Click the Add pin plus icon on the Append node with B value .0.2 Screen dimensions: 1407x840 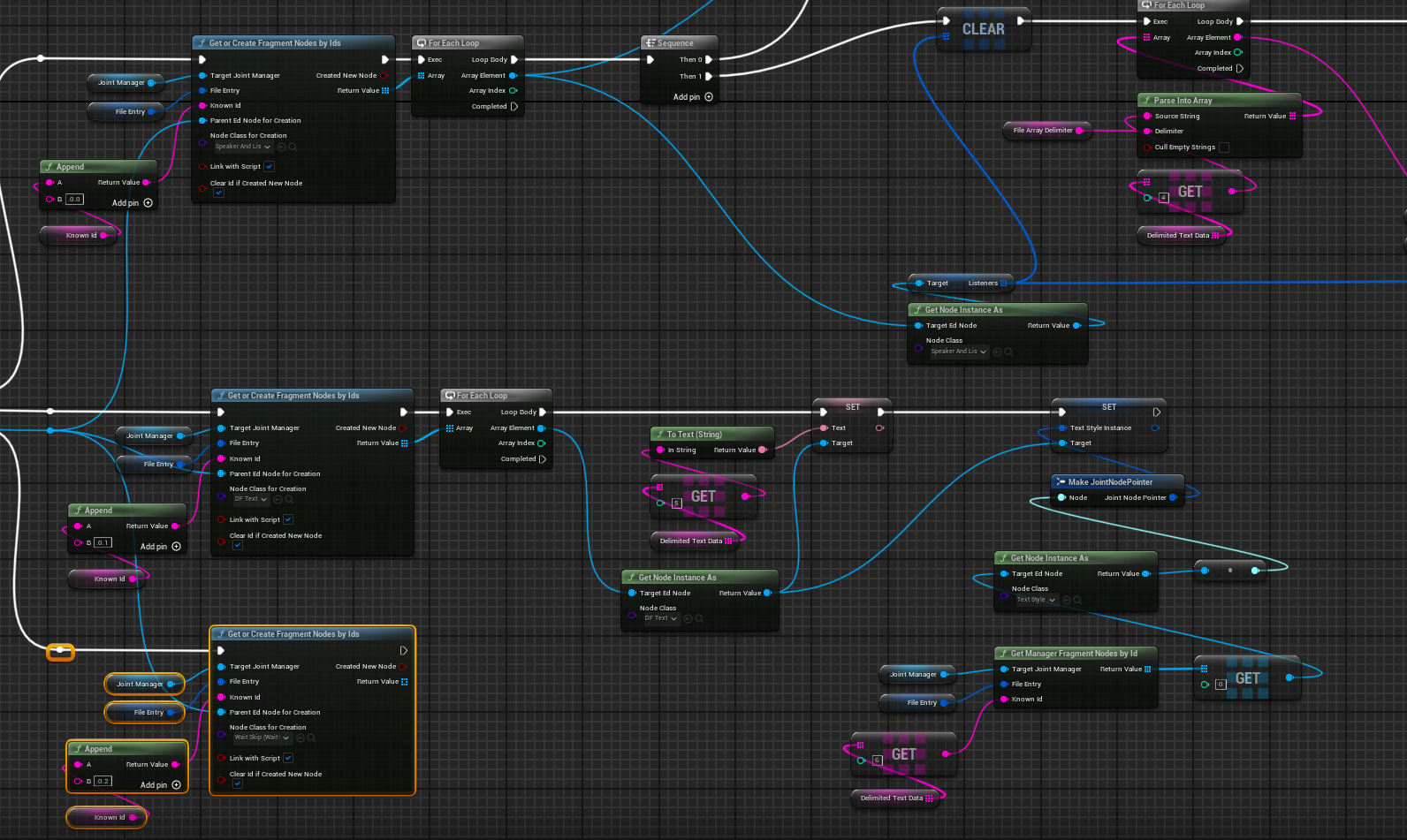(x=176, y=784)
